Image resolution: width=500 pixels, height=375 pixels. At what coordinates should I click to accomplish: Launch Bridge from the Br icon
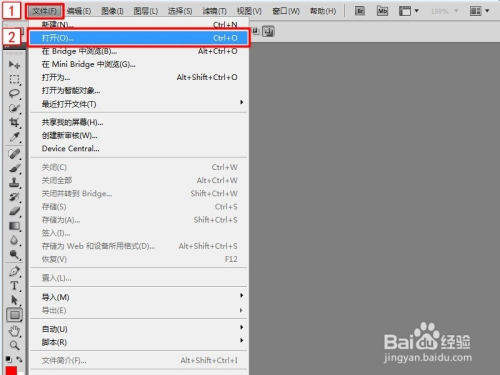click(x=360, y=11)
